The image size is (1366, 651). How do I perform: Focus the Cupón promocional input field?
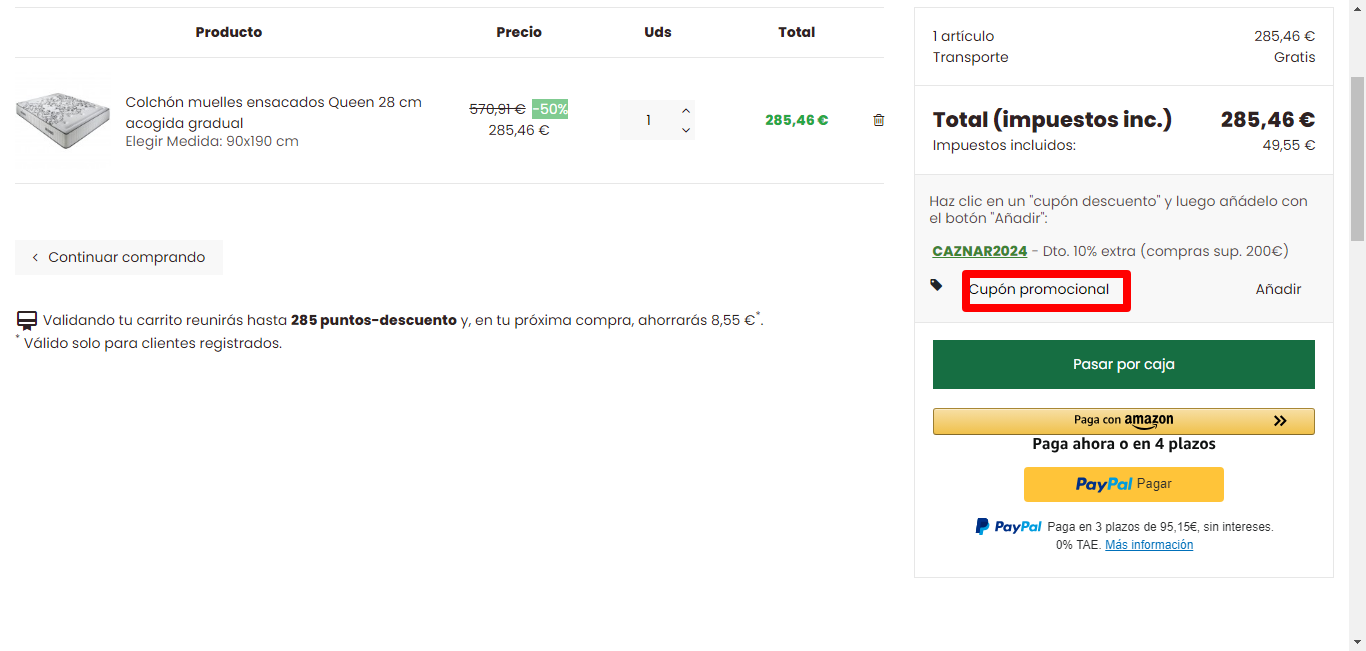tap(1046, 290)
